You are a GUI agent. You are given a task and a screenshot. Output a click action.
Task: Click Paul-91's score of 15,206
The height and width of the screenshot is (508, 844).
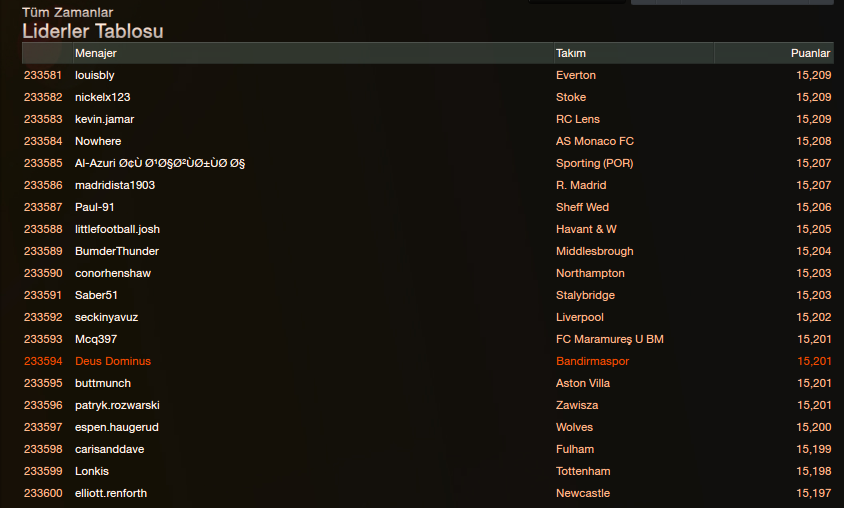(814, 207)
